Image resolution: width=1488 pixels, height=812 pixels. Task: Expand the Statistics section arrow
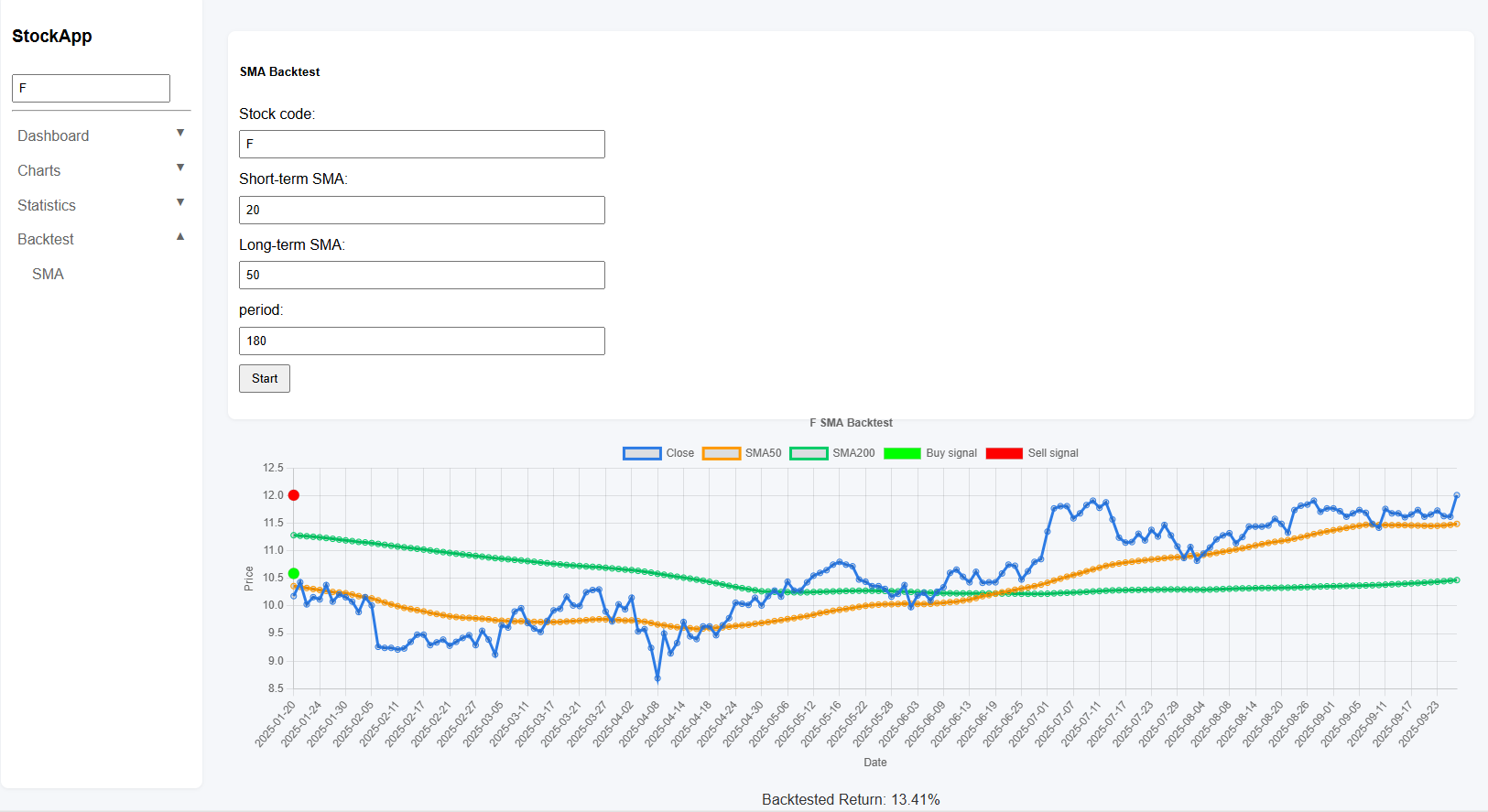click(180, 203)
